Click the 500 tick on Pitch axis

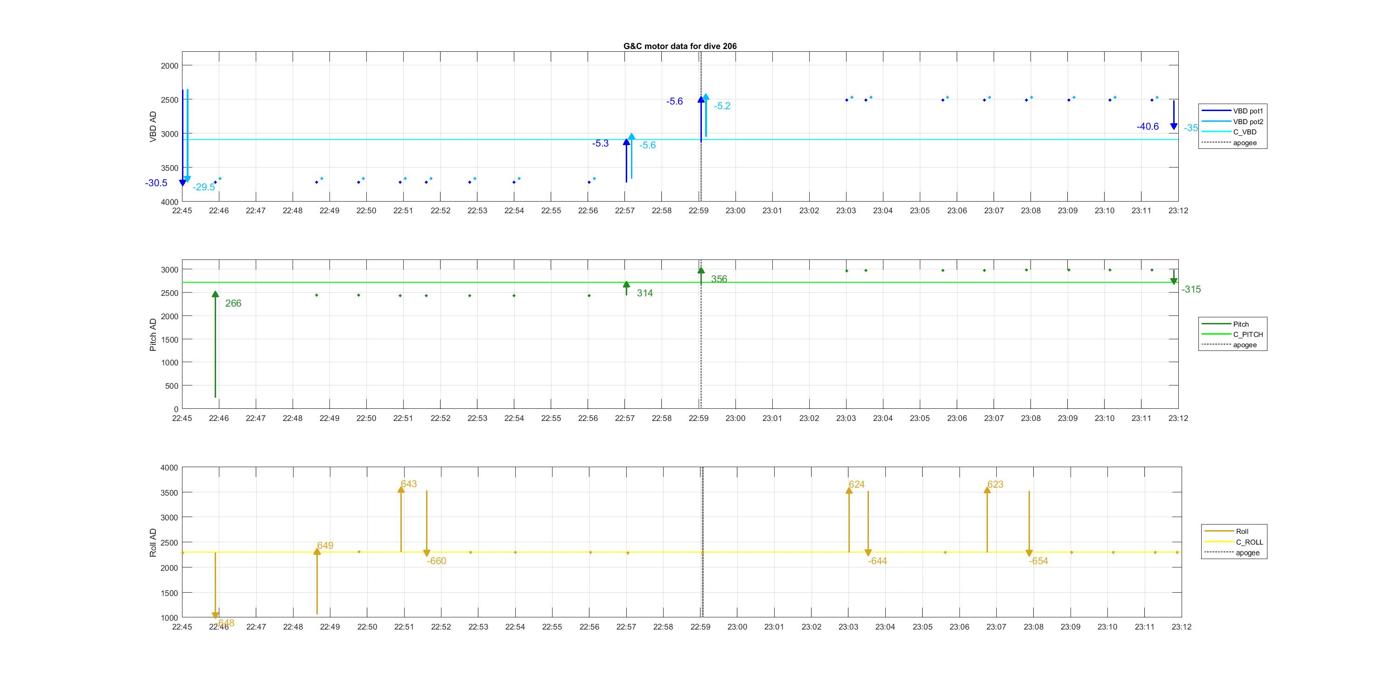(170, 386)
